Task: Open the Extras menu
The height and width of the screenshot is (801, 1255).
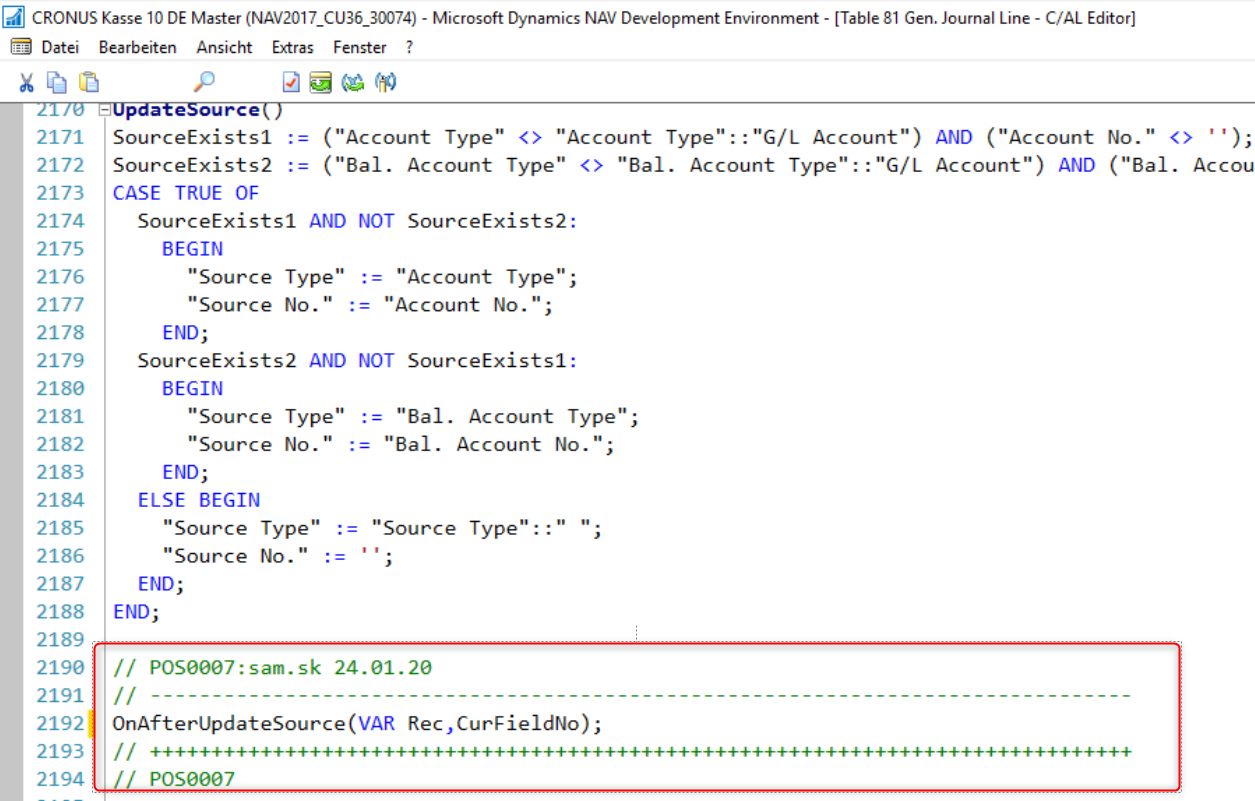Action: (x=292, y=46)
